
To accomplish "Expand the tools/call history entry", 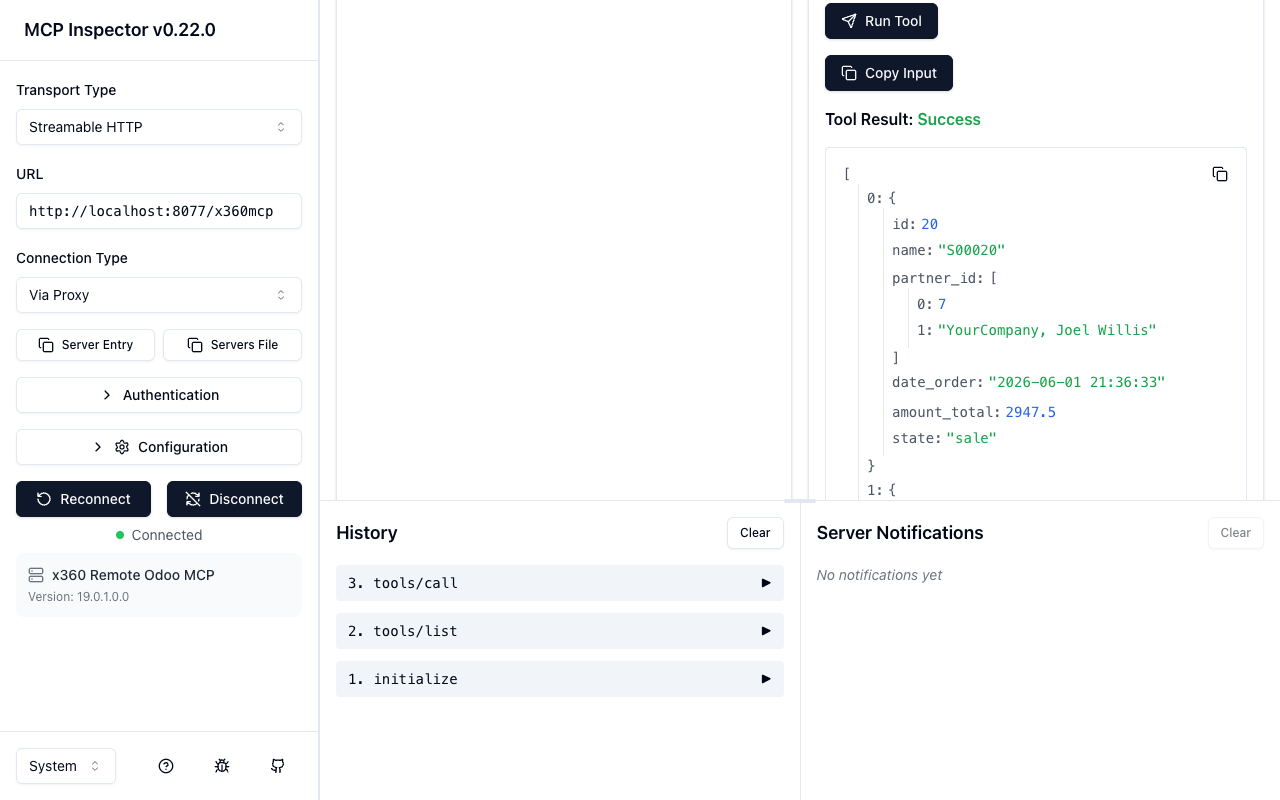I will (560, 583).
